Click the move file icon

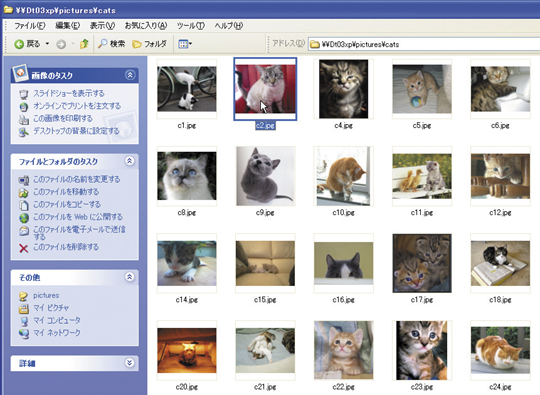click(23, 193)
